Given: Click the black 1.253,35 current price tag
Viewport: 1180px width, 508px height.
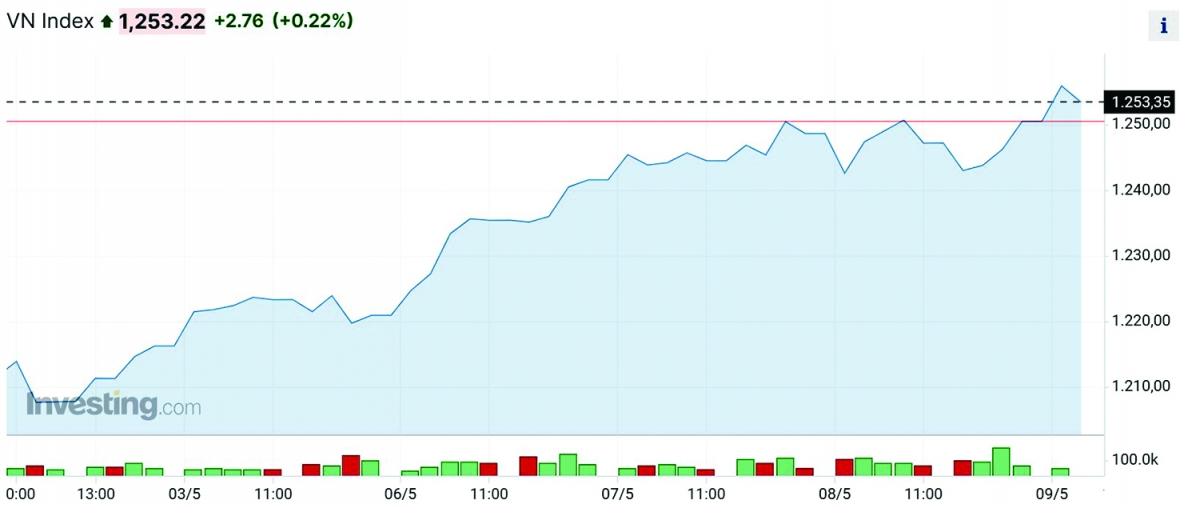Looking at the screenshot, I should coord(1141,101).
